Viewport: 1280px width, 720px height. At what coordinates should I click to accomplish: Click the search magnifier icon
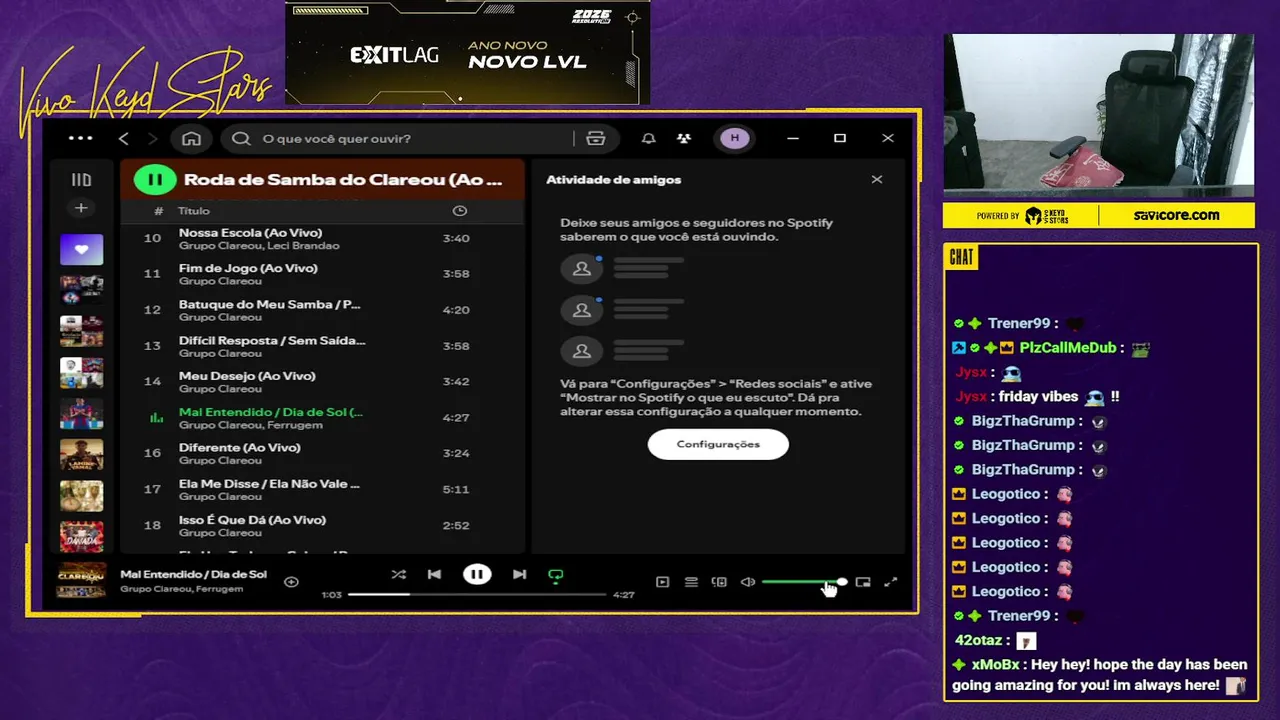(241, 138)
